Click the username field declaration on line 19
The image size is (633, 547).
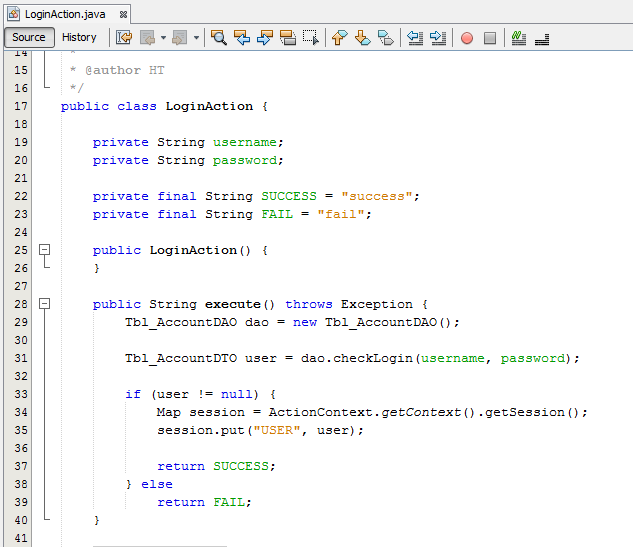(245, 142)
